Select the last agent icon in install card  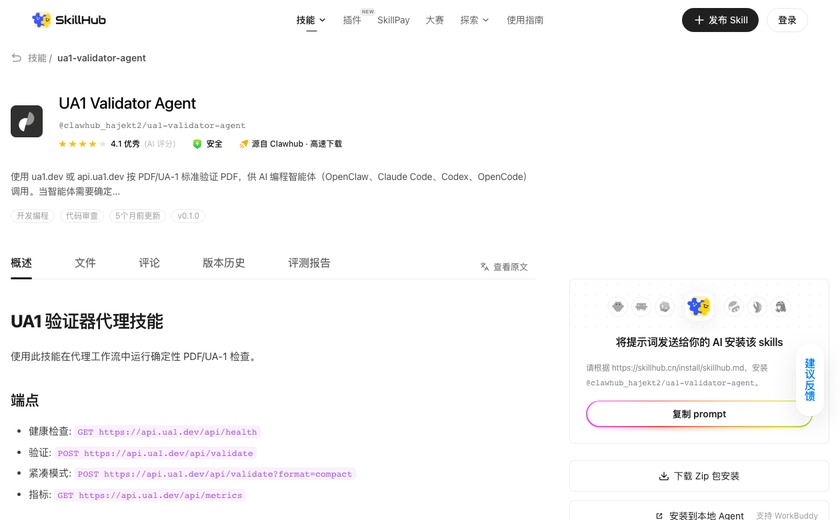coord(781,307)
